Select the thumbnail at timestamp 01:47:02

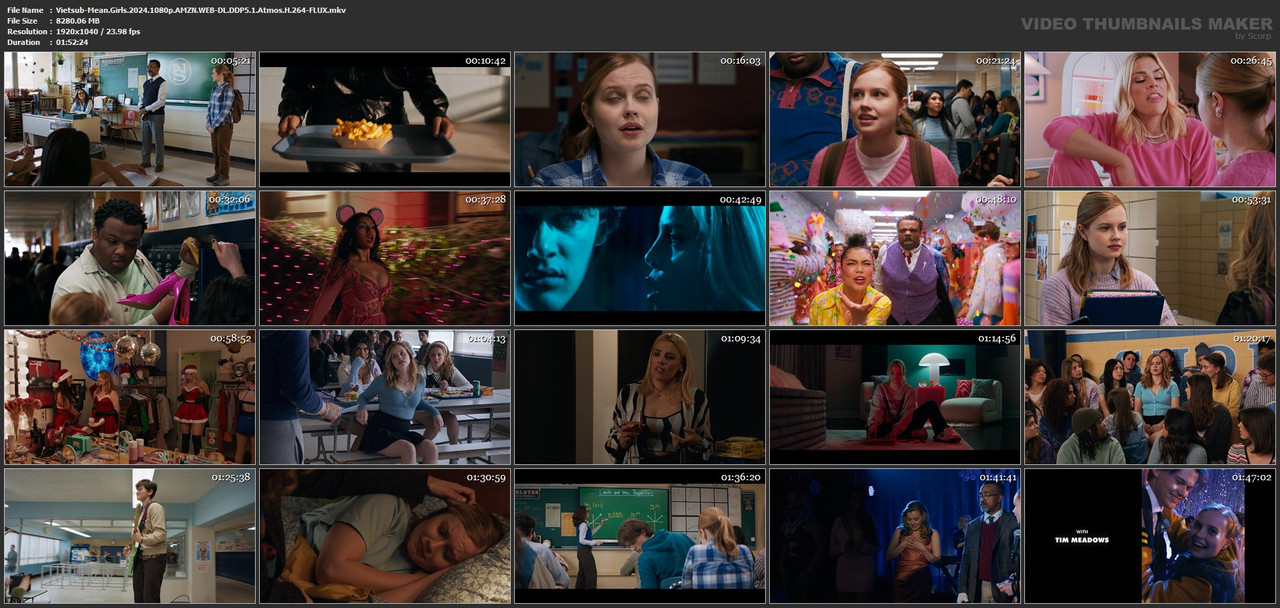pyautogui.click(x=1150, y=537)
